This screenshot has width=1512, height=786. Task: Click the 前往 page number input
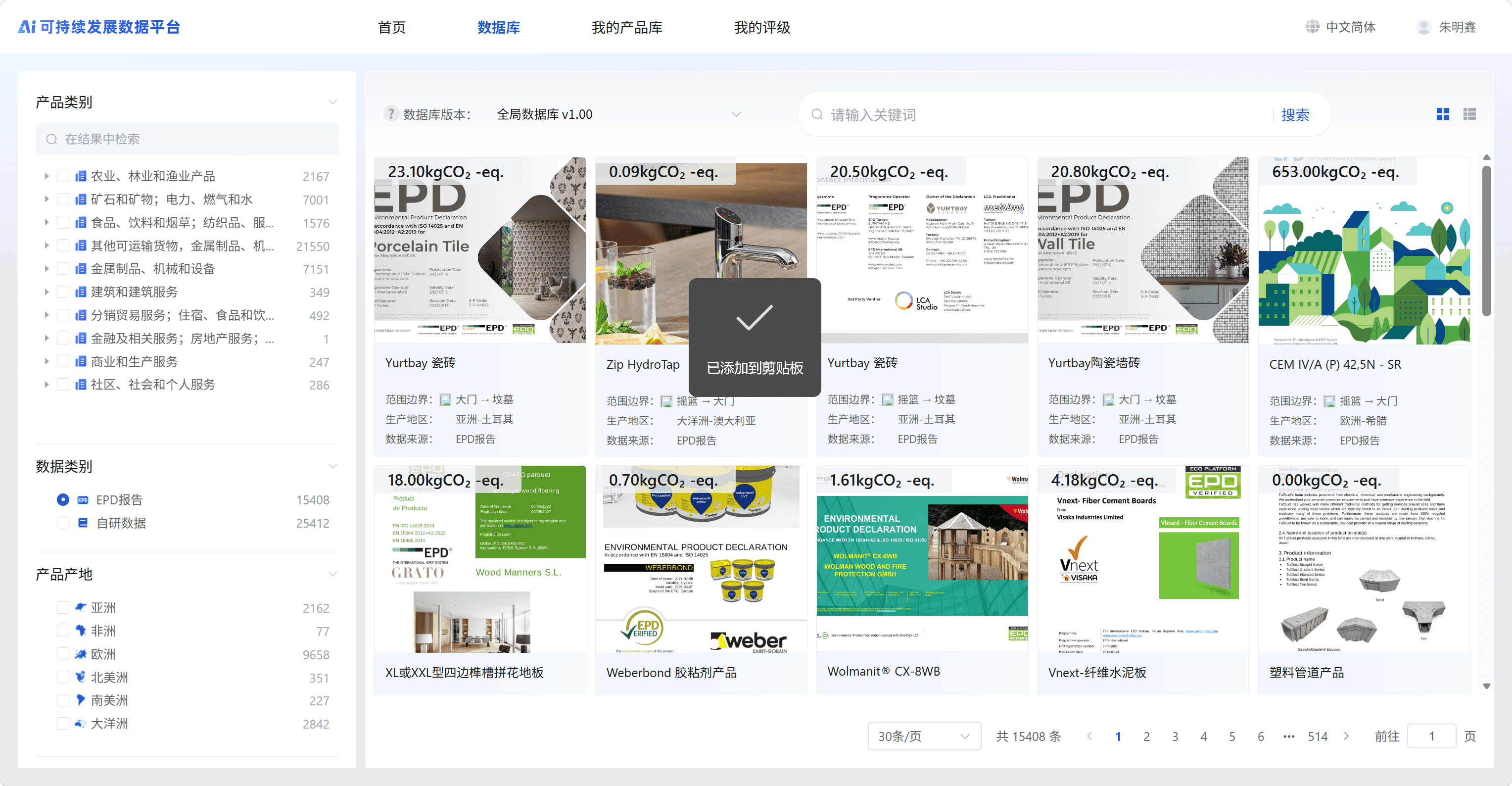[1431, 736]
